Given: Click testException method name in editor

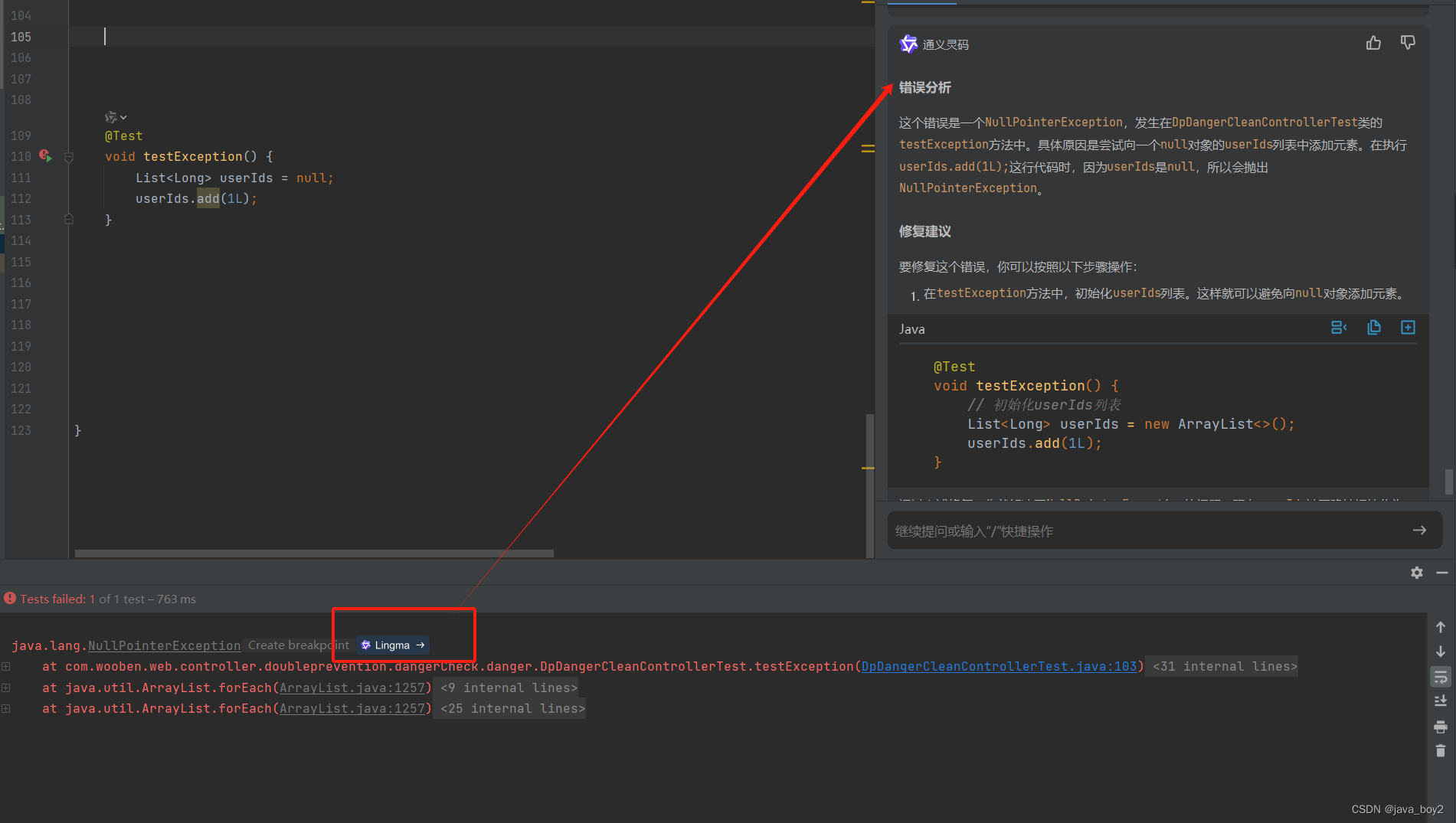Looking at the screenshot, I should pos(192,157).
